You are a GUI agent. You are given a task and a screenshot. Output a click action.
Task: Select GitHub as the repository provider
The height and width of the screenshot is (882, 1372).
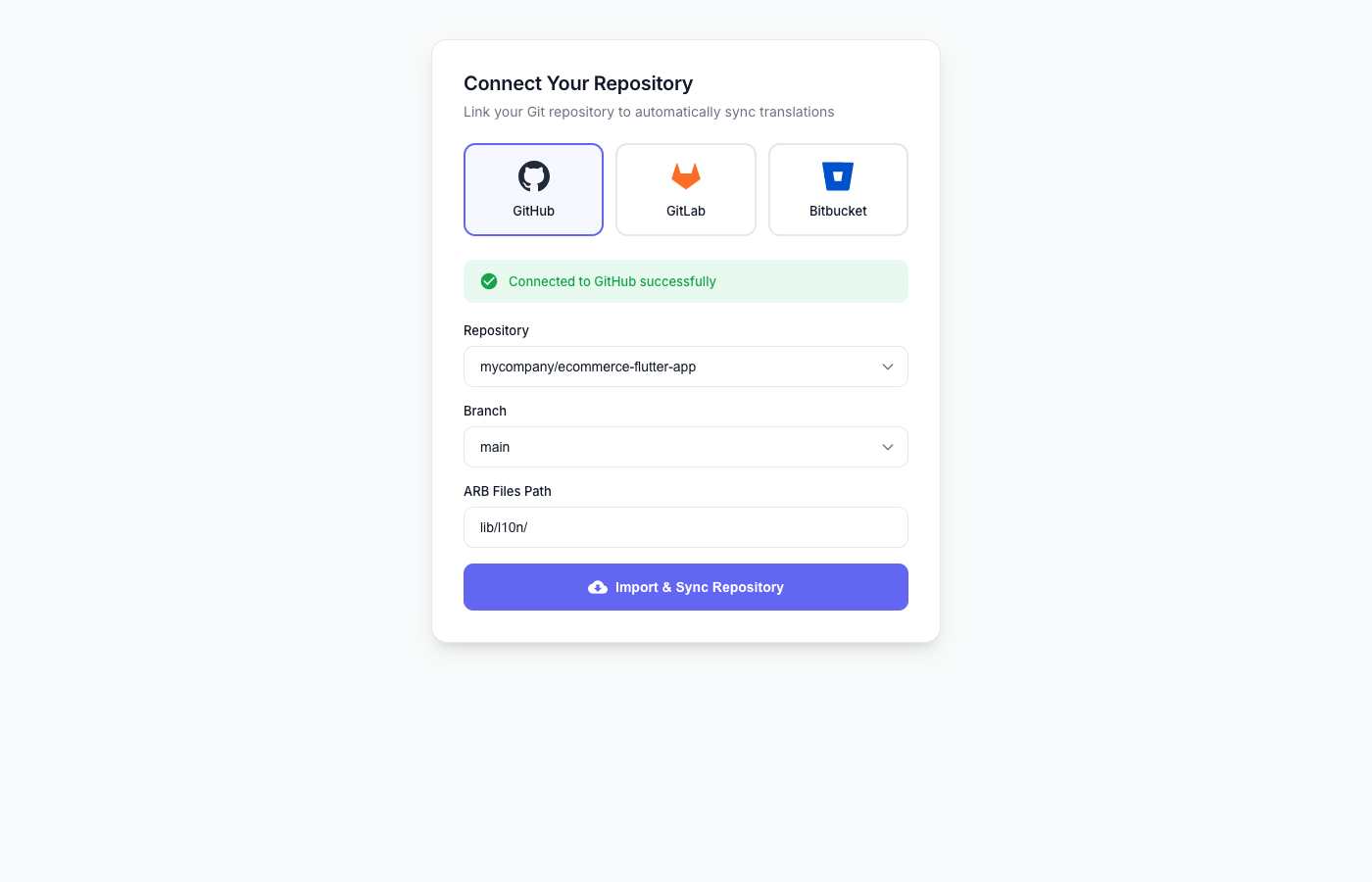[533, 189]
